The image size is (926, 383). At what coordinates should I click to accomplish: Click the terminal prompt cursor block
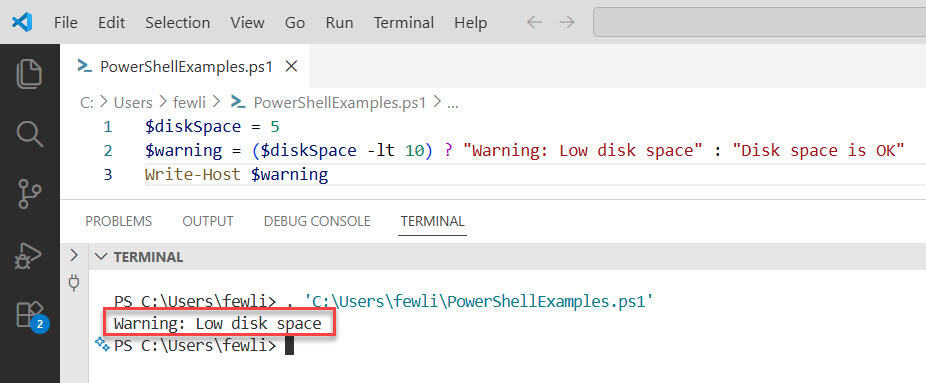(289, 346)
